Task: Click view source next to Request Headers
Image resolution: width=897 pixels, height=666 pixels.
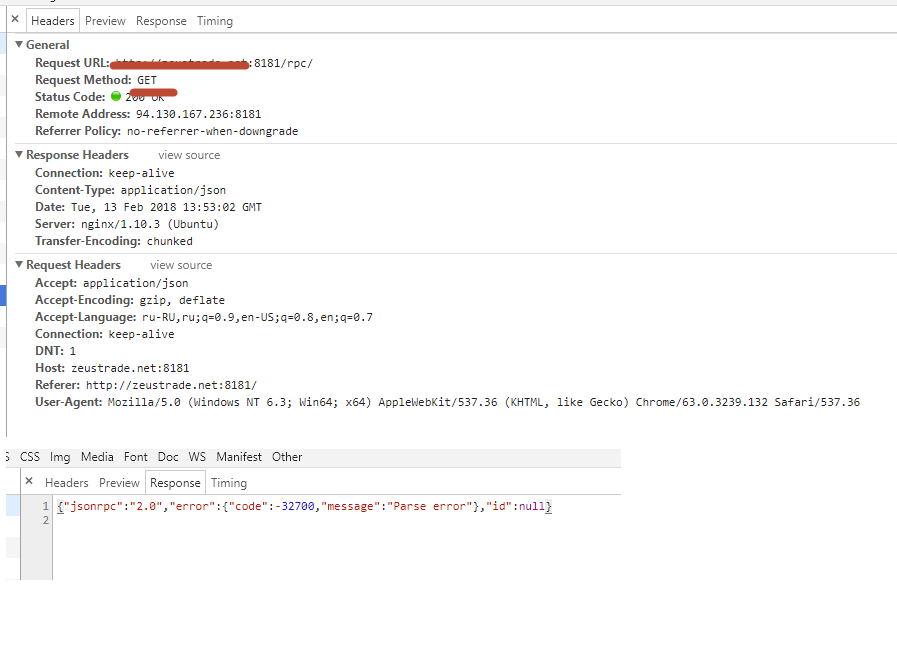Action: pyautogui.click(x=181, y=265)
